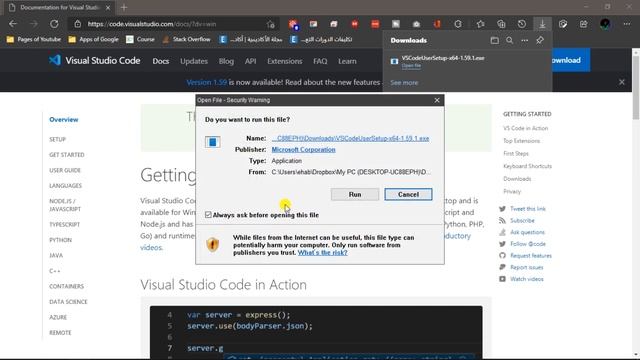
Task: Open Overview in the docs sidebar
Action: click(x=64, y=120)
